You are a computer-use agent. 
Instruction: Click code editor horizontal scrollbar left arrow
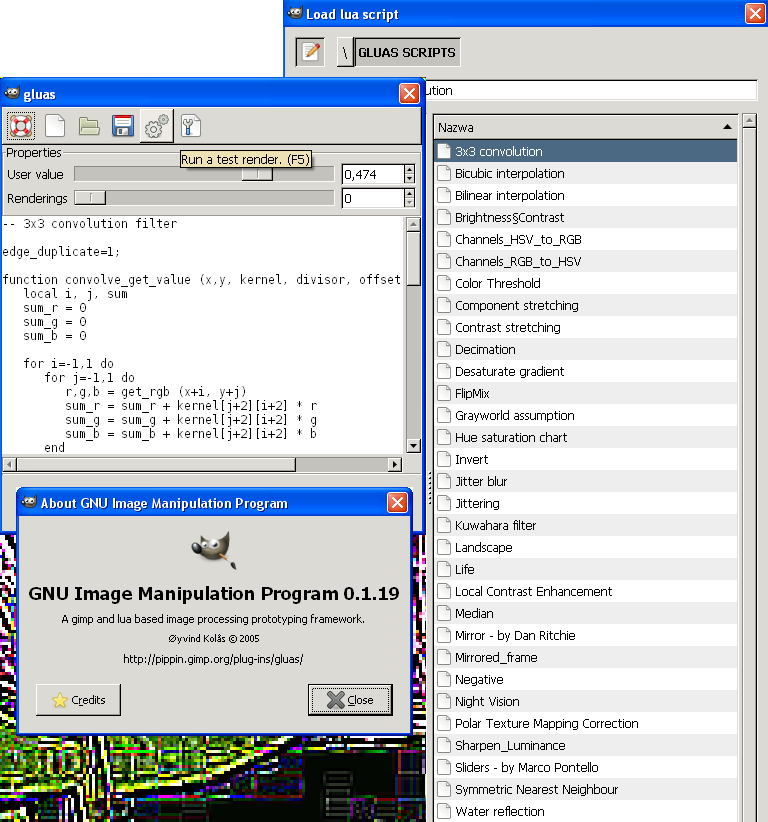(9, 464)
